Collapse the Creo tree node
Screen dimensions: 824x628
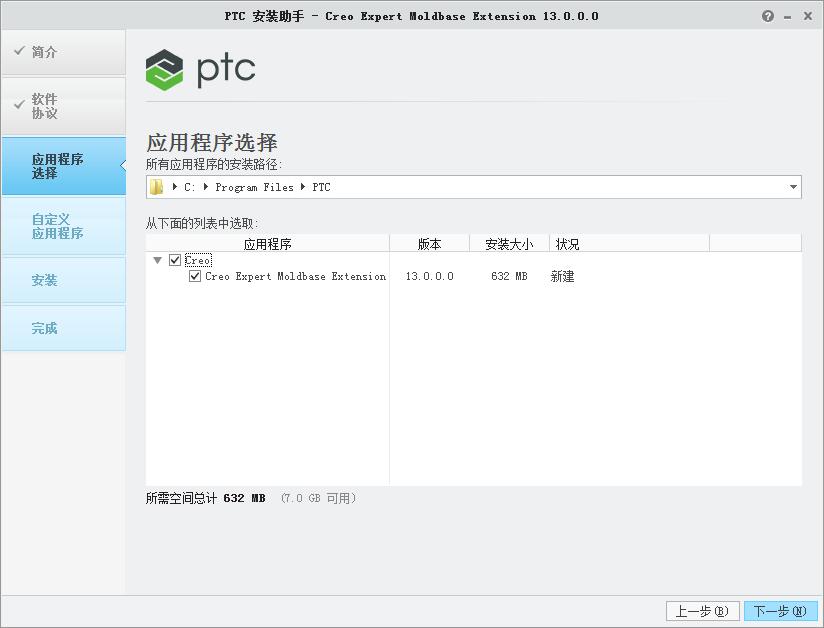pos(157,260)
